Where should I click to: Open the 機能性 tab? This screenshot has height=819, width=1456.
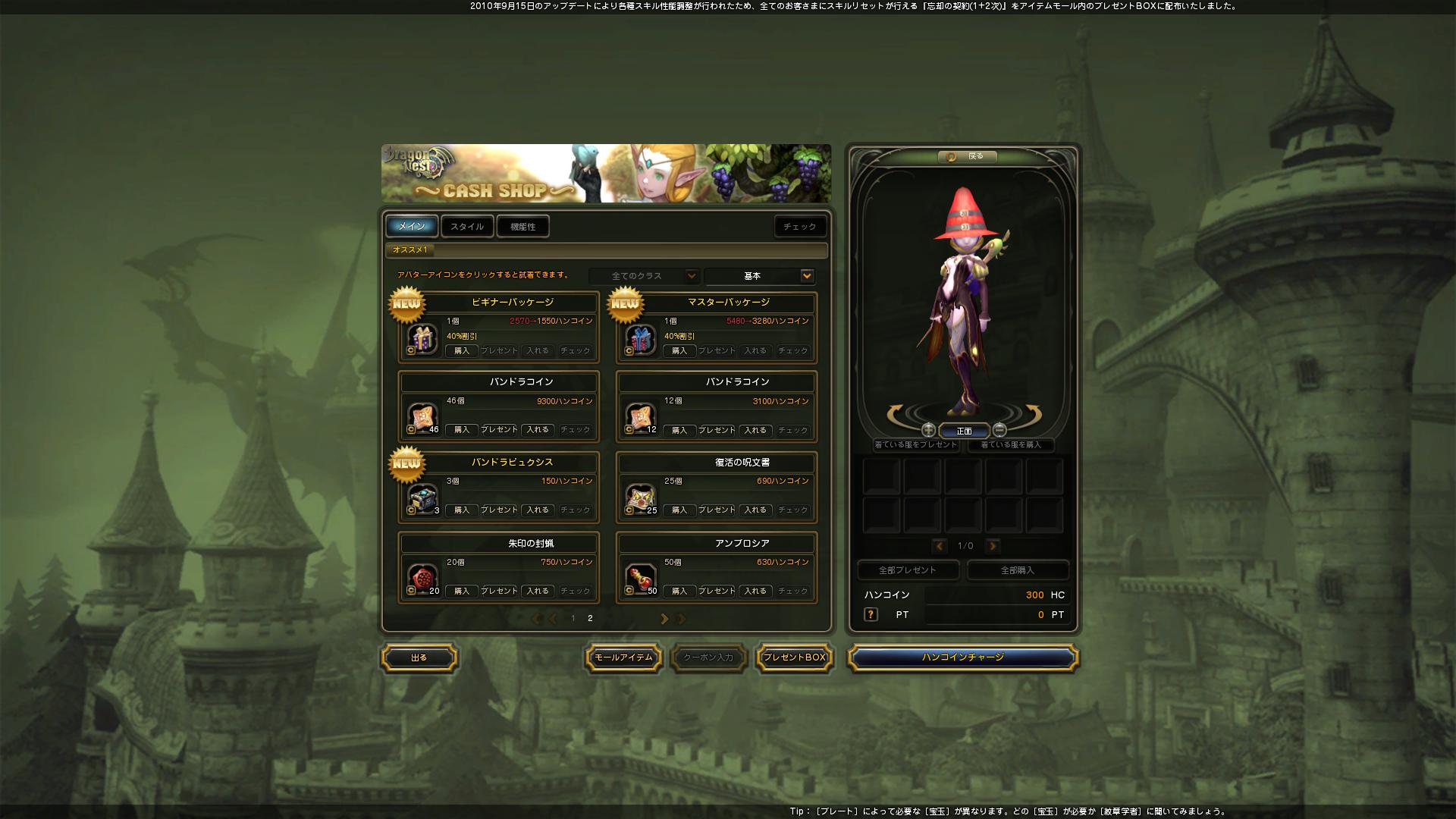tap(522, 227)
